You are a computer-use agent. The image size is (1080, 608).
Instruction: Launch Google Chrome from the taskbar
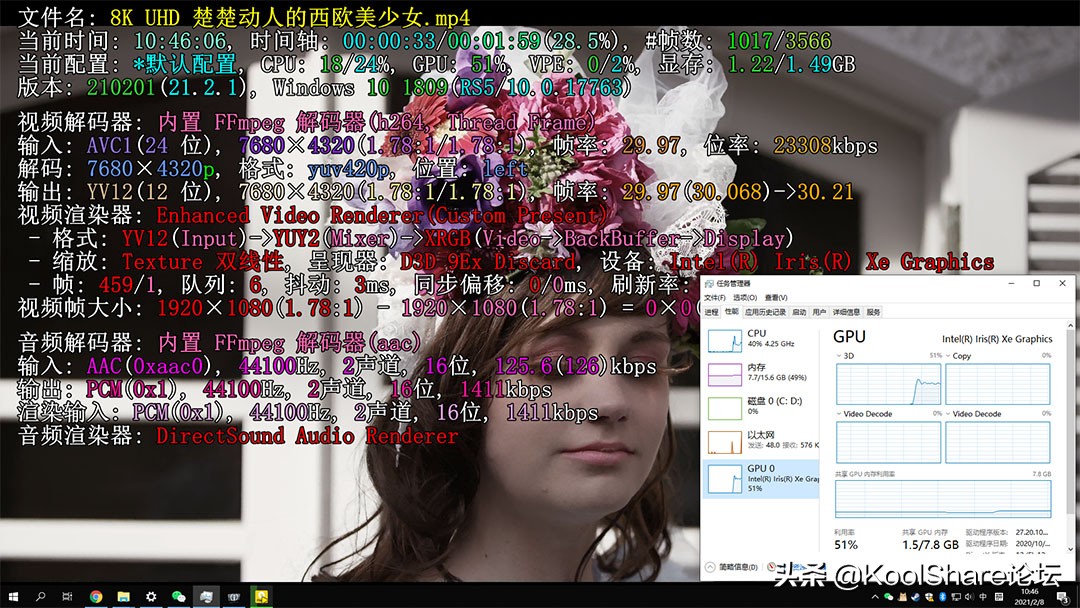pos(97,595)
